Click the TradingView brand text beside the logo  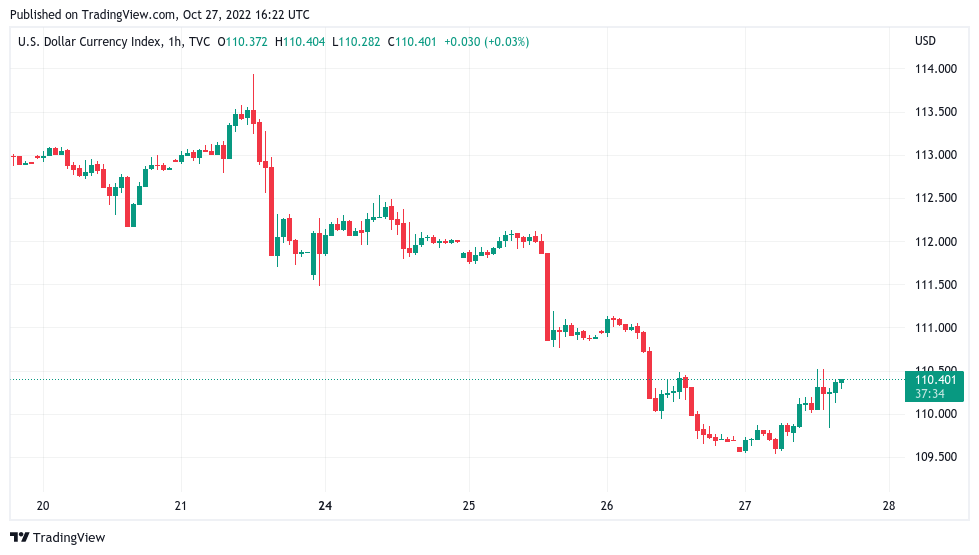69,537
